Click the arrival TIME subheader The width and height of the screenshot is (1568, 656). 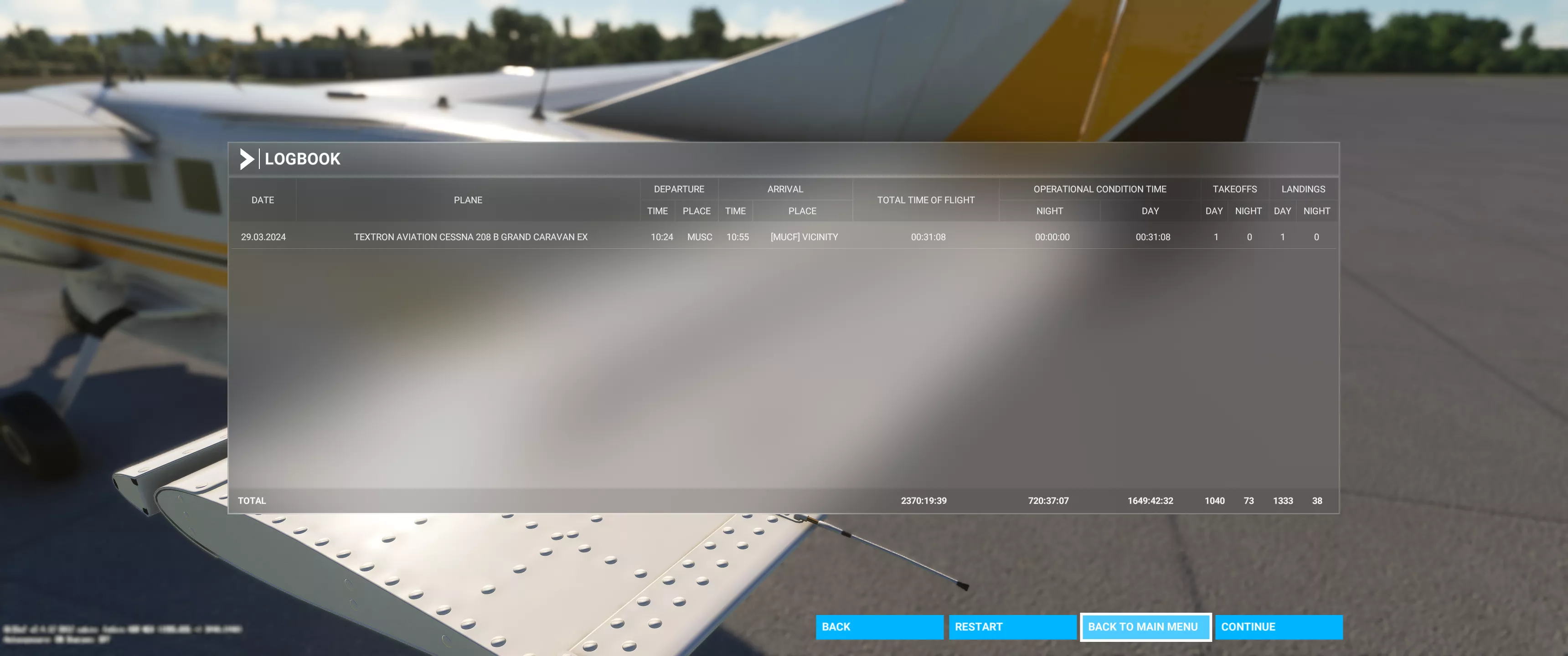(x=735, y=211)
